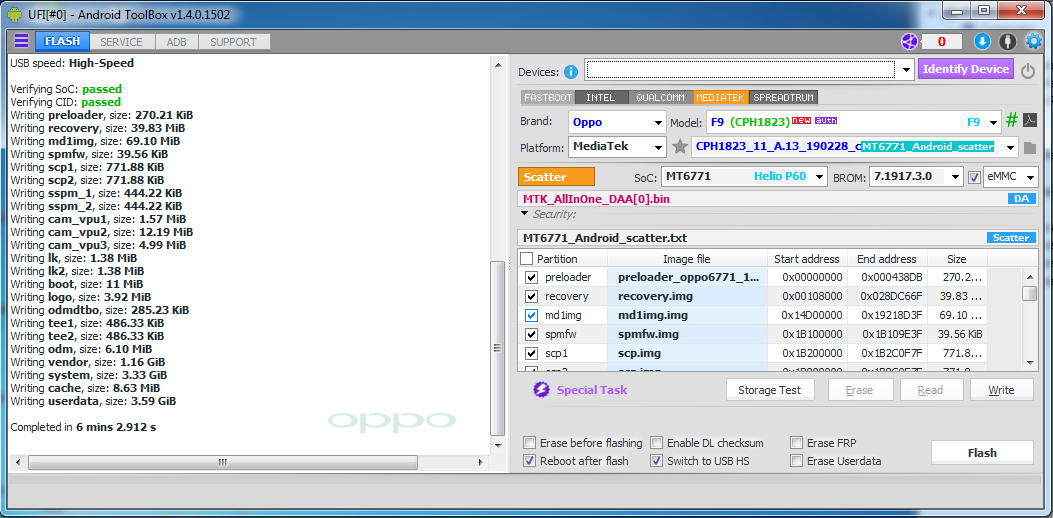This screenshot has height=518, width=1053.
Task: Open the Model dropdown showing F9
Action: [x=993, y=123]
